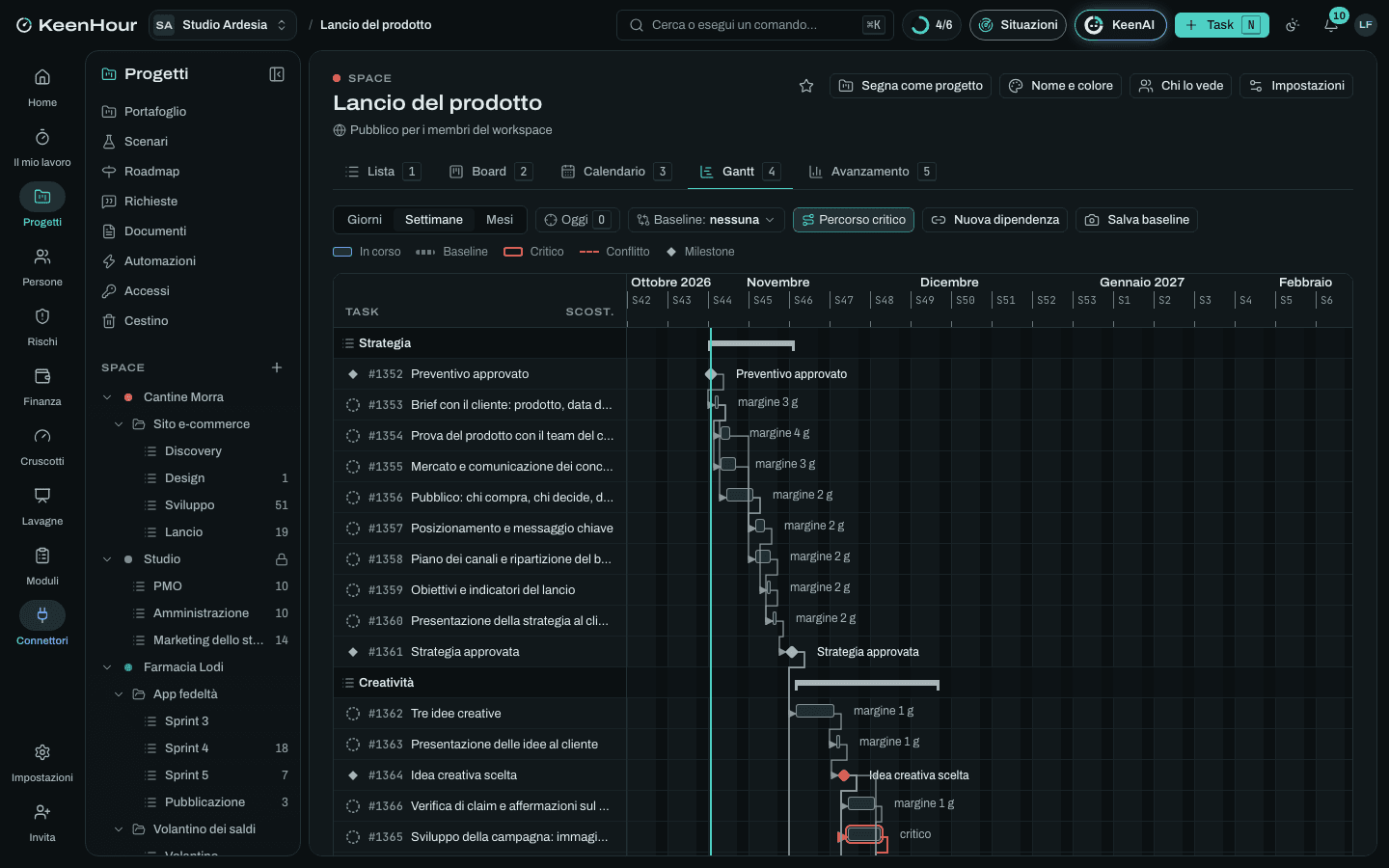Click Segna come progetto button
1389x868 pixels.
tap(911, 86)
